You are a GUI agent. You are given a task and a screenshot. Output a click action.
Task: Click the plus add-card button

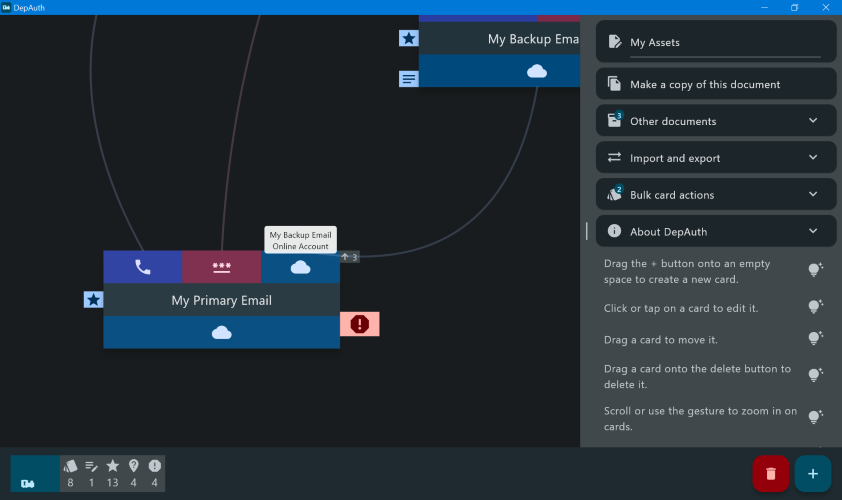pos(812,473)
